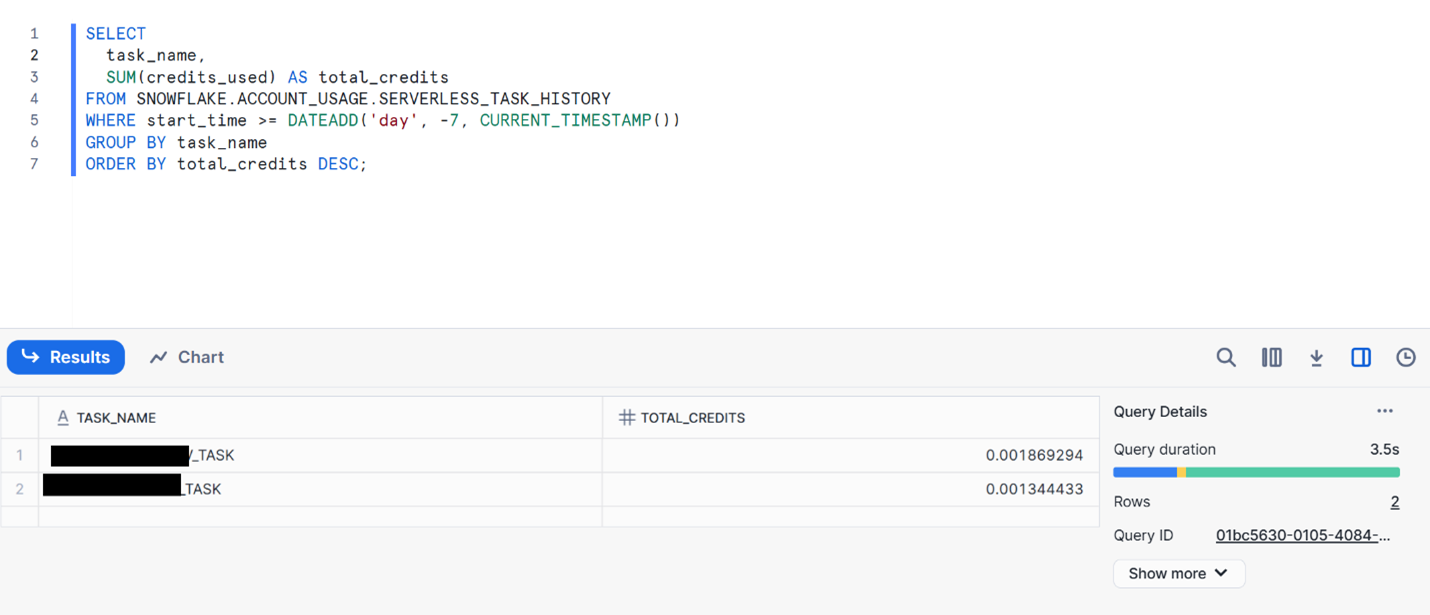This screenshot has height=615, width=1430.
Task: Download the query results
Action: [1316, 357]
